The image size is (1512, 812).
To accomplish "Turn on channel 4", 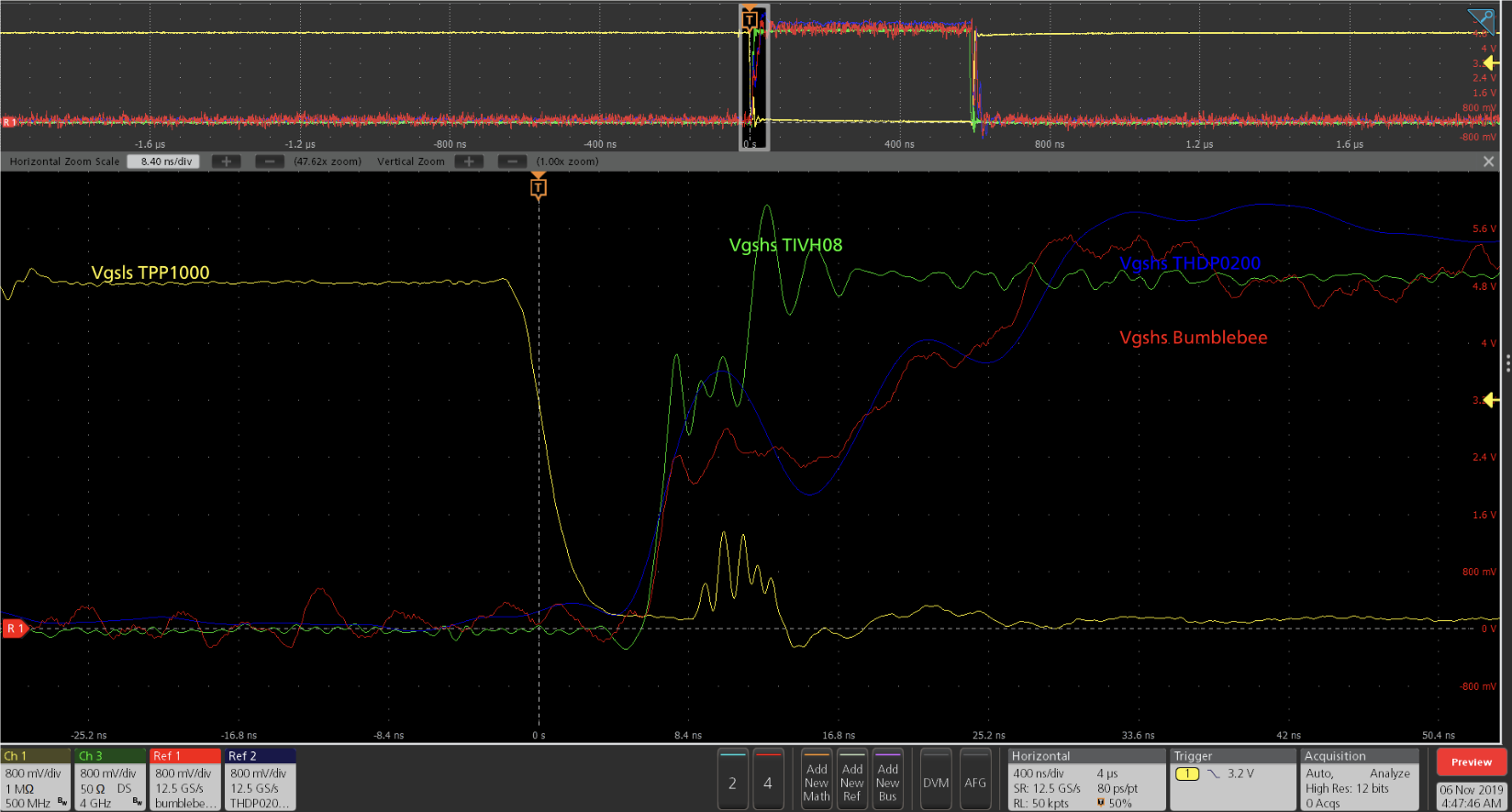I will click(x=768, y=780).
